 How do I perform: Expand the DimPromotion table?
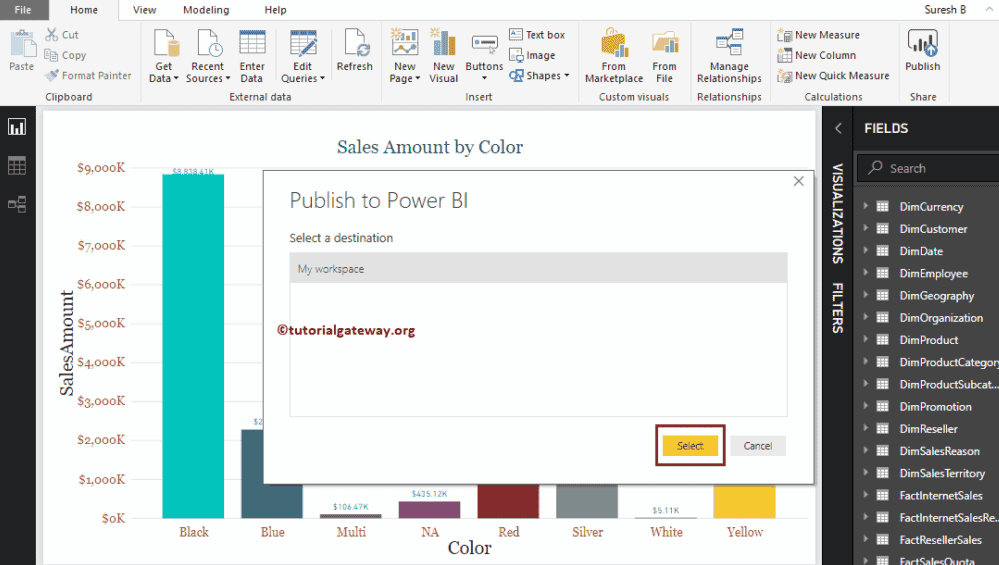pyautogui.click(x=866, y=406)
